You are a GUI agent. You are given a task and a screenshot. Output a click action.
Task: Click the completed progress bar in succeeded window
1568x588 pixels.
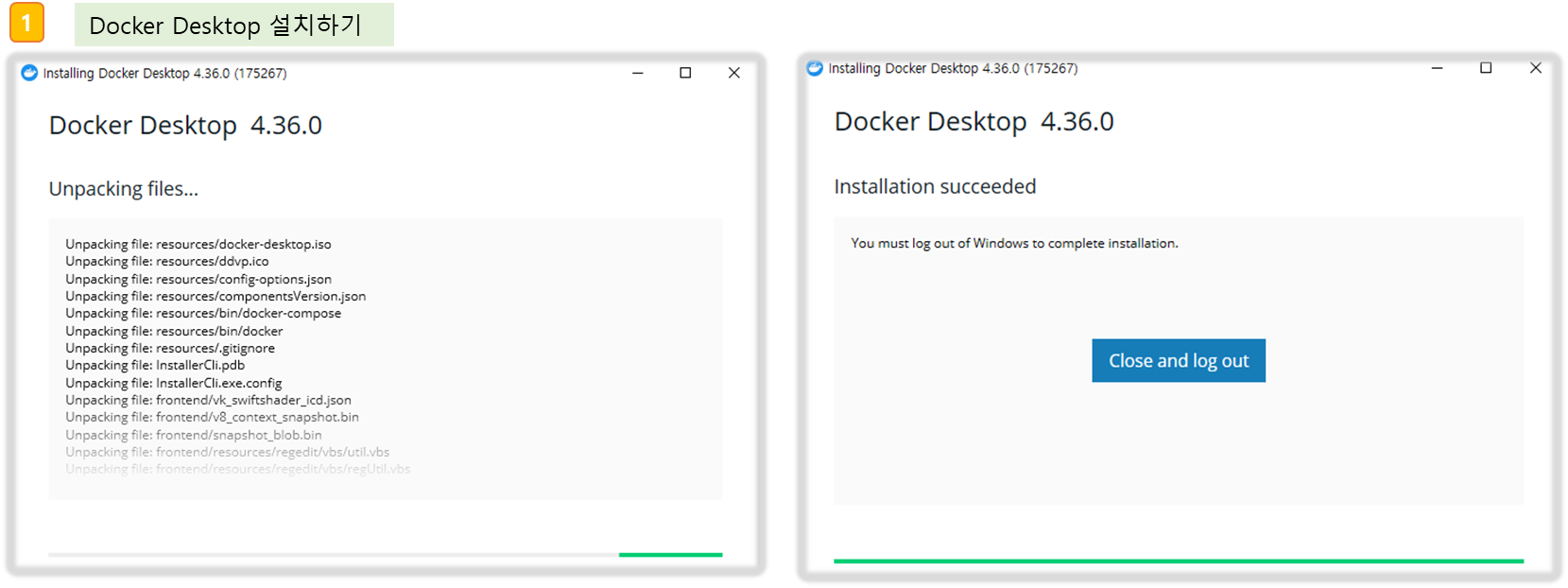pos(1179,561)
